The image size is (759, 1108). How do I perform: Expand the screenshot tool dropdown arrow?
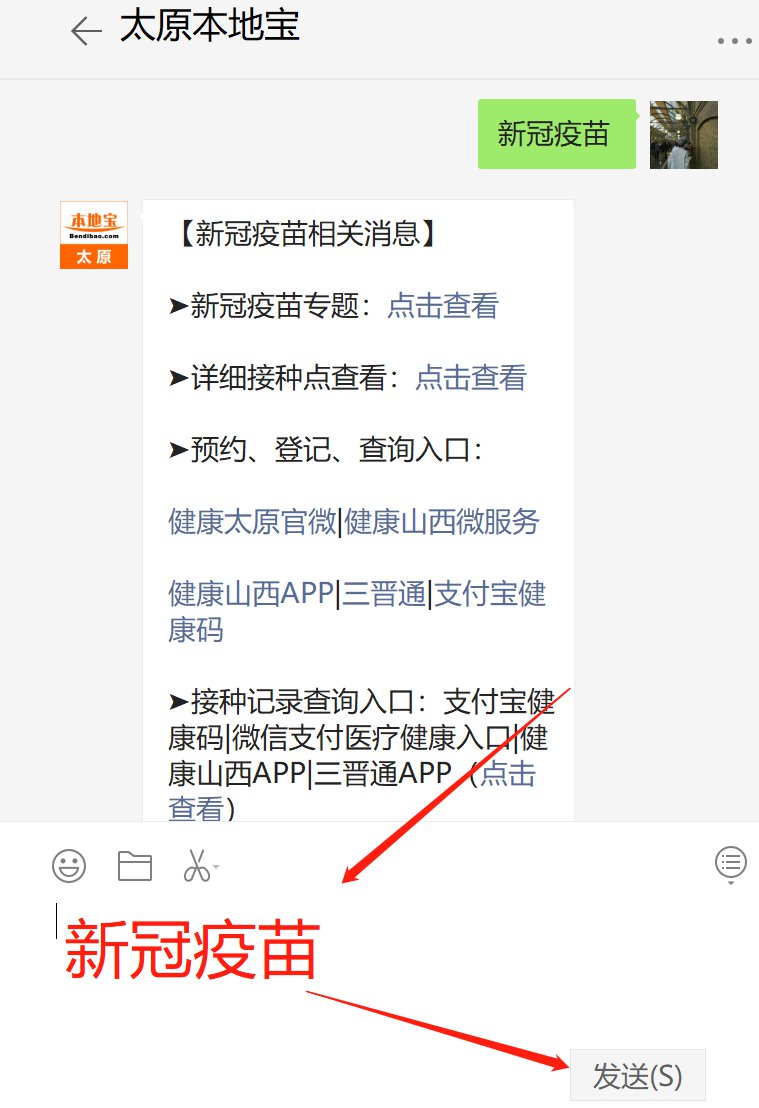pyautogui.click(x=216, y=866)
